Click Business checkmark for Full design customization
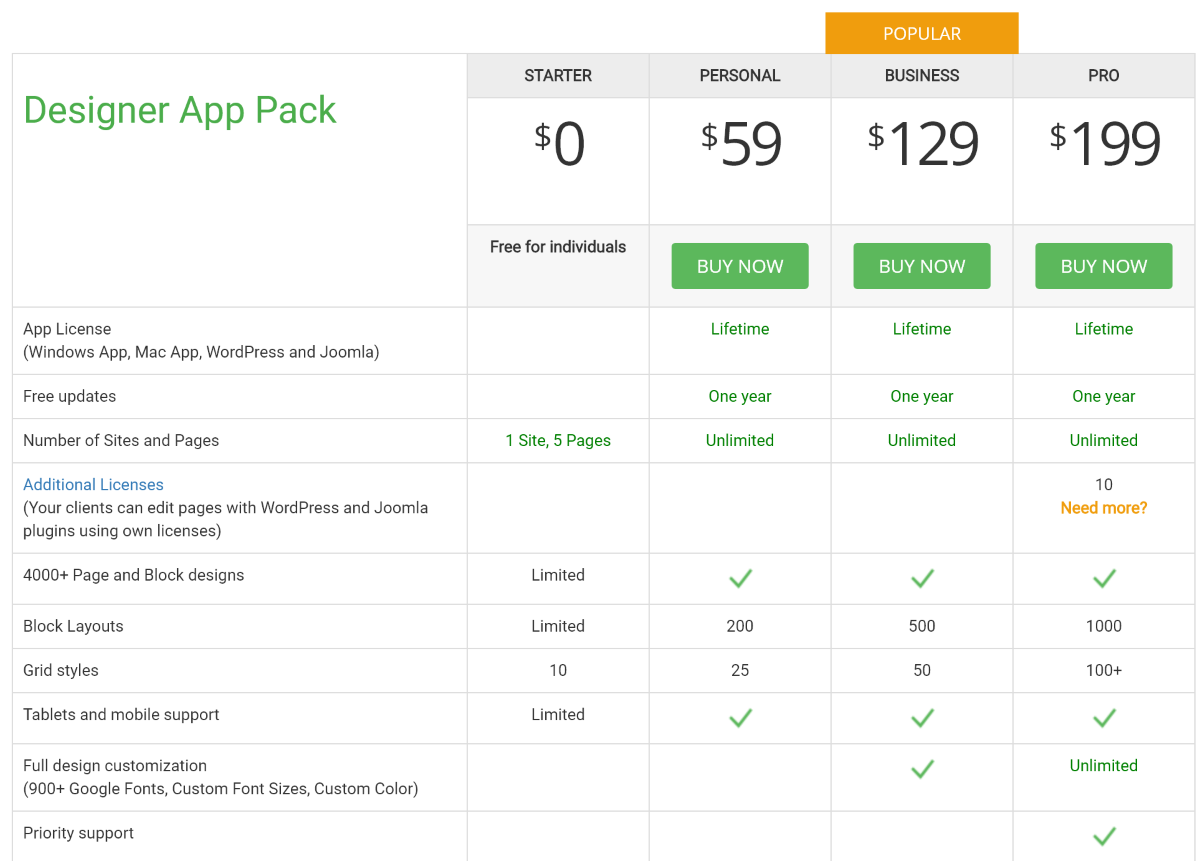 pyautogui.click(x=922, y=768)
